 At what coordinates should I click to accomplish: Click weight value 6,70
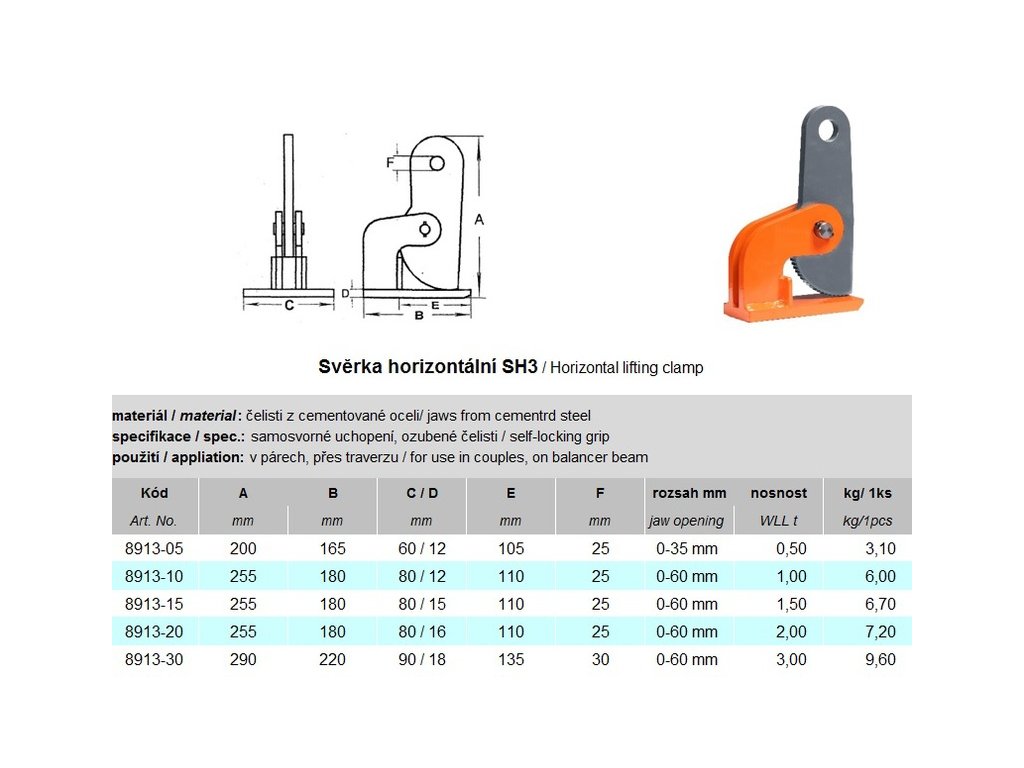click(880, 604)
